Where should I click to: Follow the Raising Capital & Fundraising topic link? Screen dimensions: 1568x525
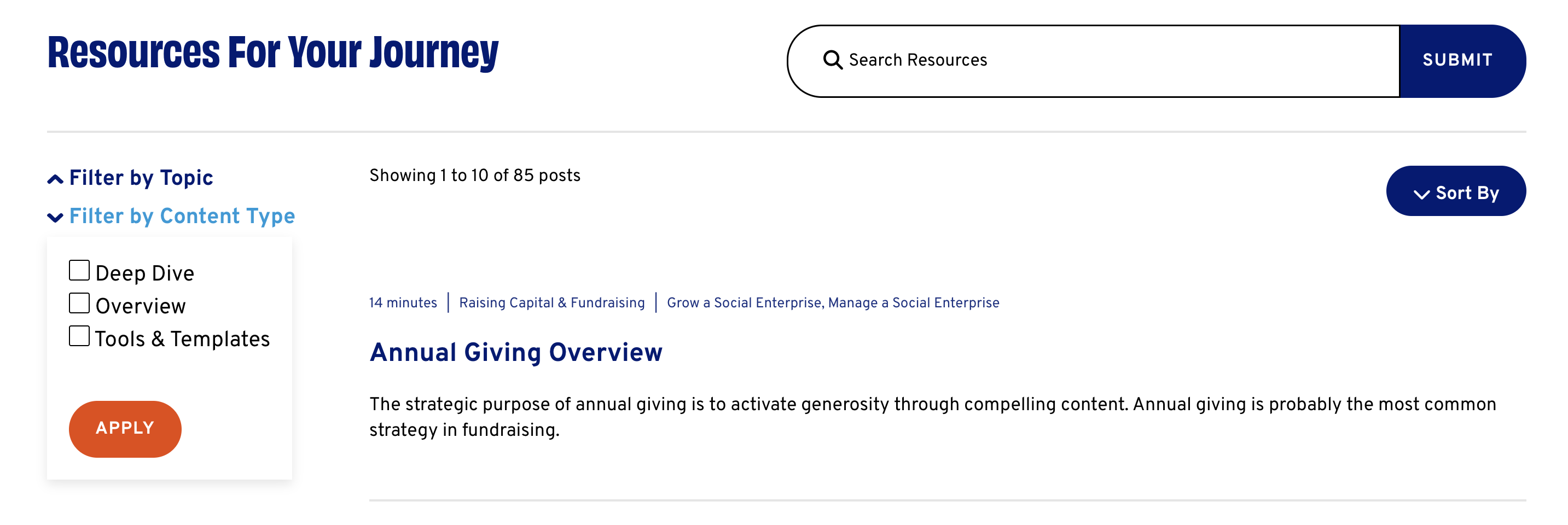[x=551, y=302]
